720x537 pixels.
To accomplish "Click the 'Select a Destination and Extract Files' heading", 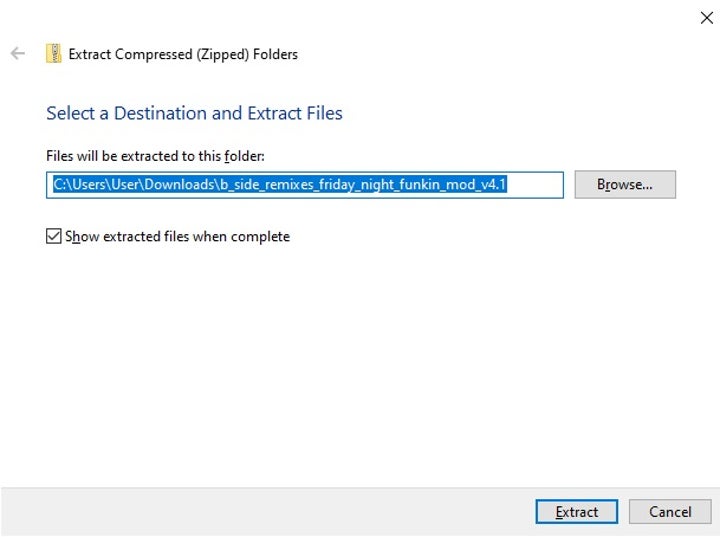I will point(194,113).
